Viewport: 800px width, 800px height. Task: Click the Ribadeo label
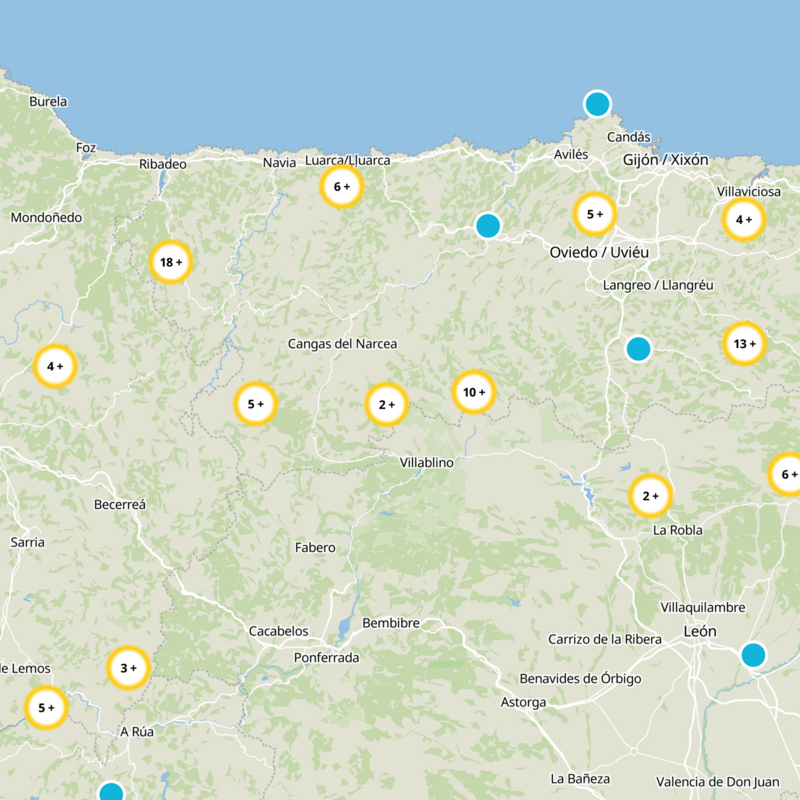click(163, 164)
